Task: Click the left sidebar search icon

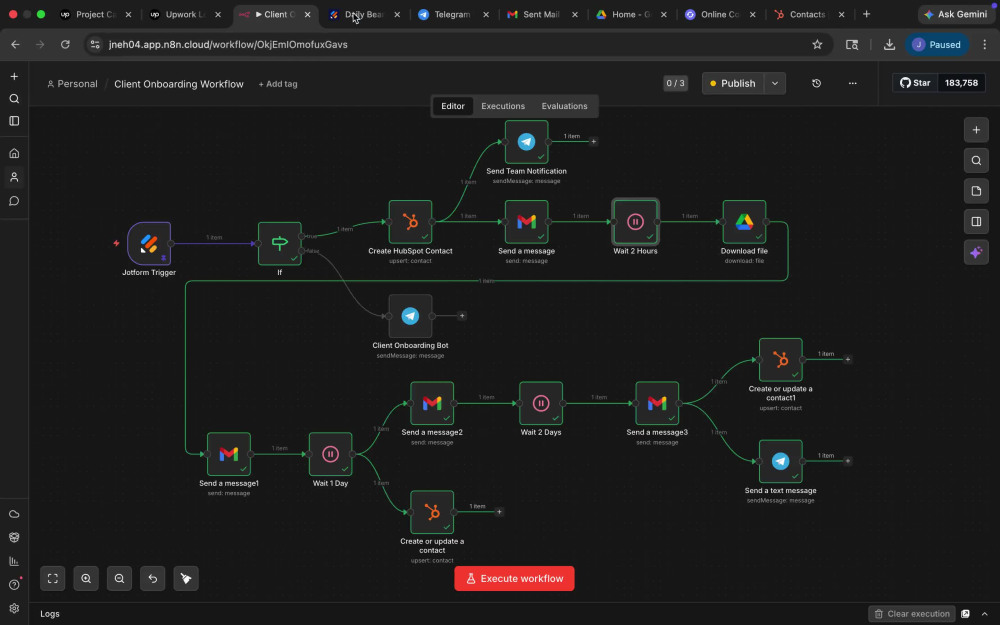Action: click(14, 99)
